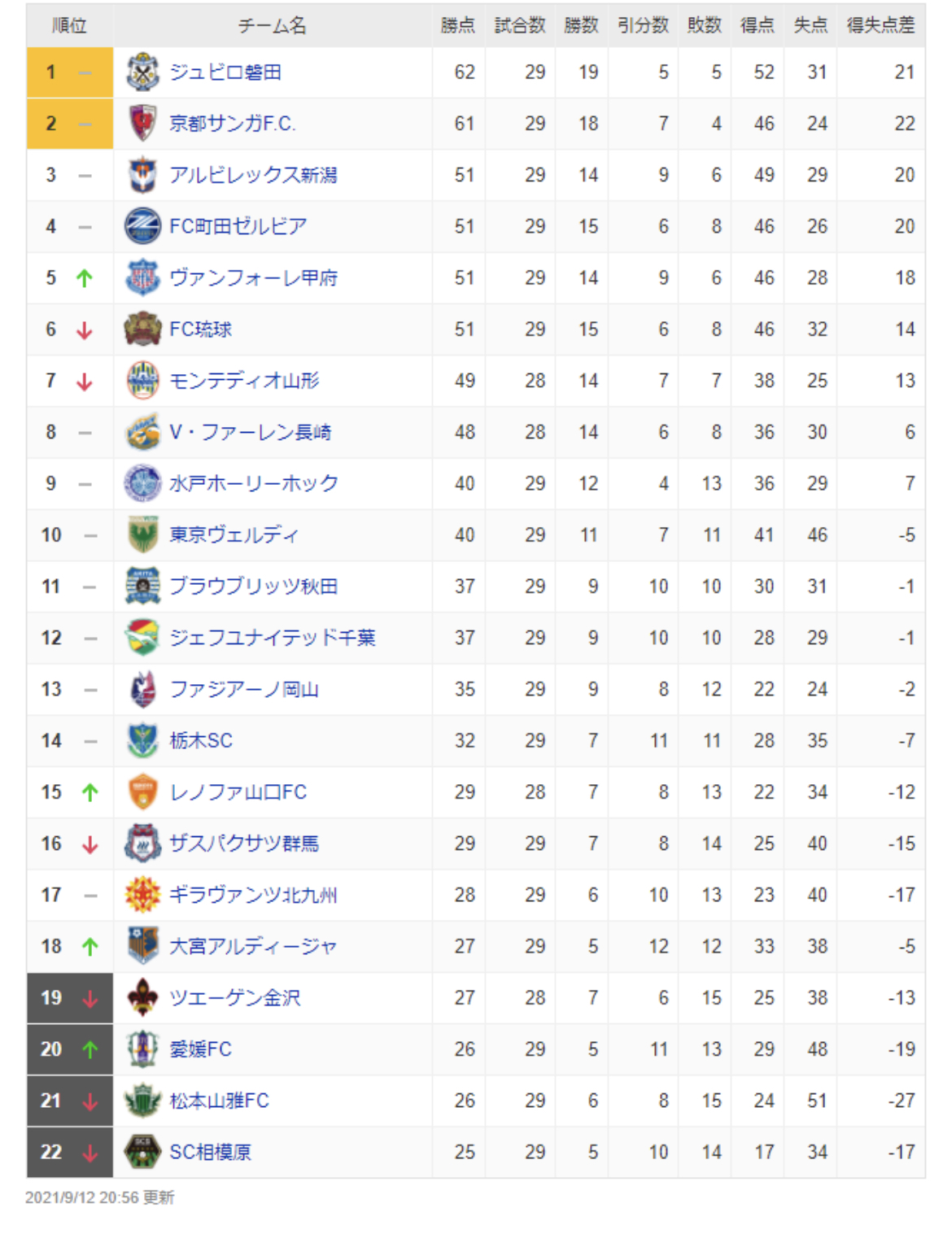Click the FC町田ゼルビア round logo
The width and height of the screenshot is (952, 1234).
tap(143, 226)
